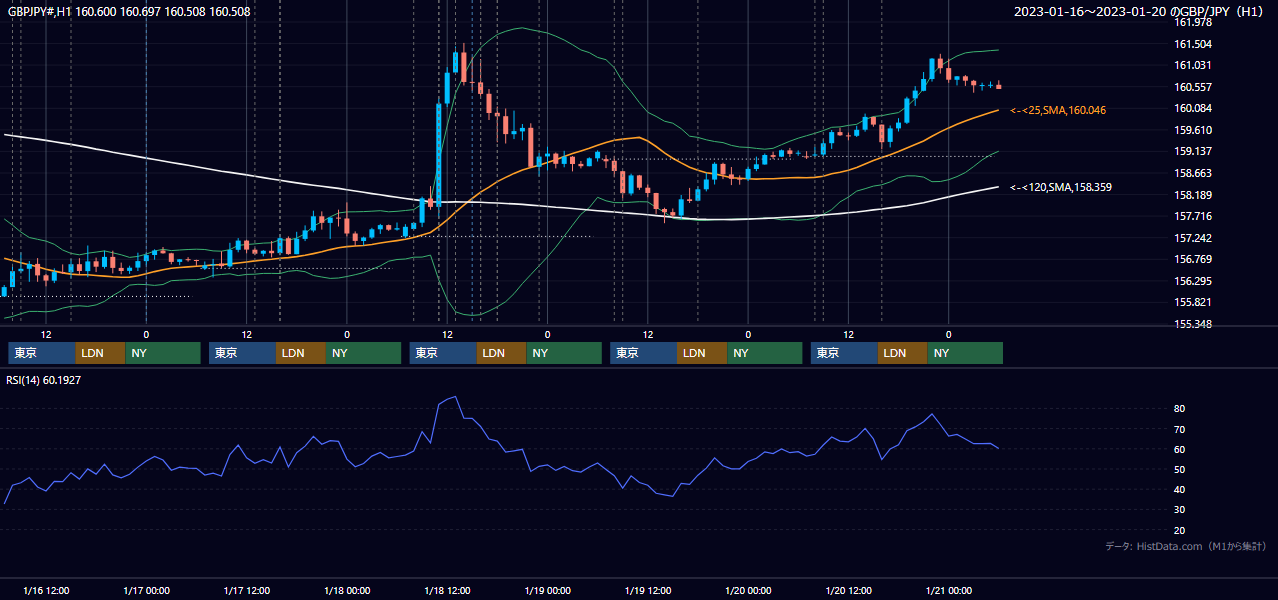Screen dimensions: 1278x600
Task: Click price axis label 155.821
Action: [x=1193, y=302]
